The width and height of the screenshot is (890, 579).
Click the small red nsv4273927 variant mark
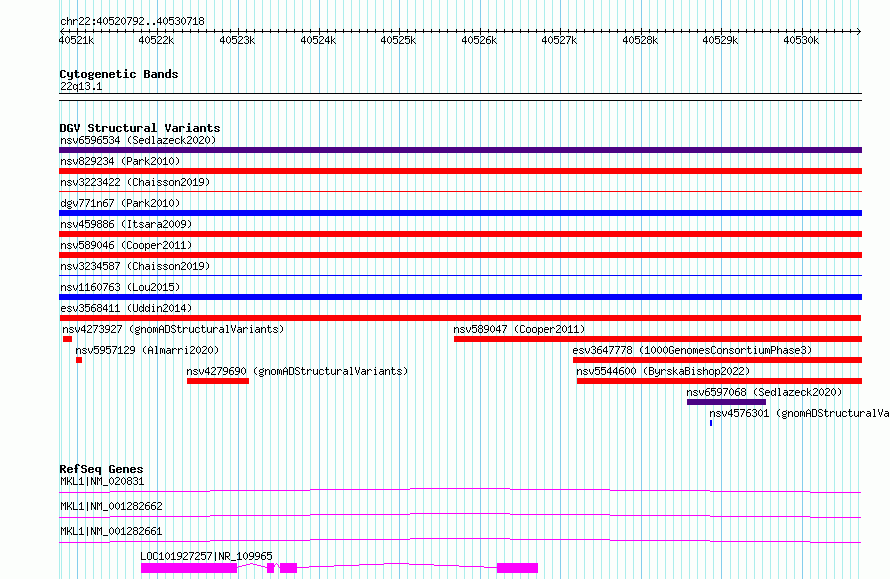(x=68, y=339)
